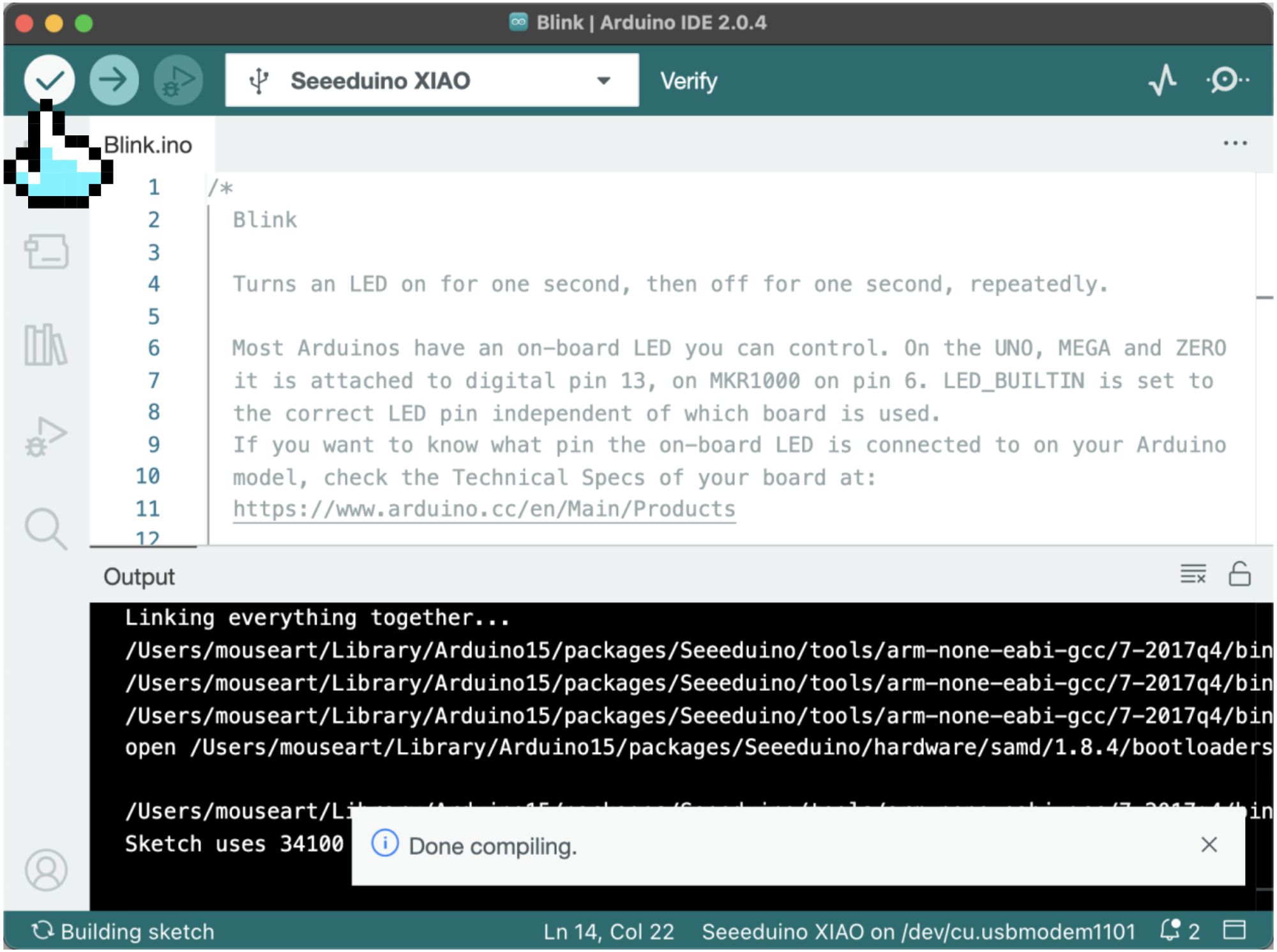Click line number 1 in the gutter
This screenshot has height=952, width=1277.
(154, 187)
